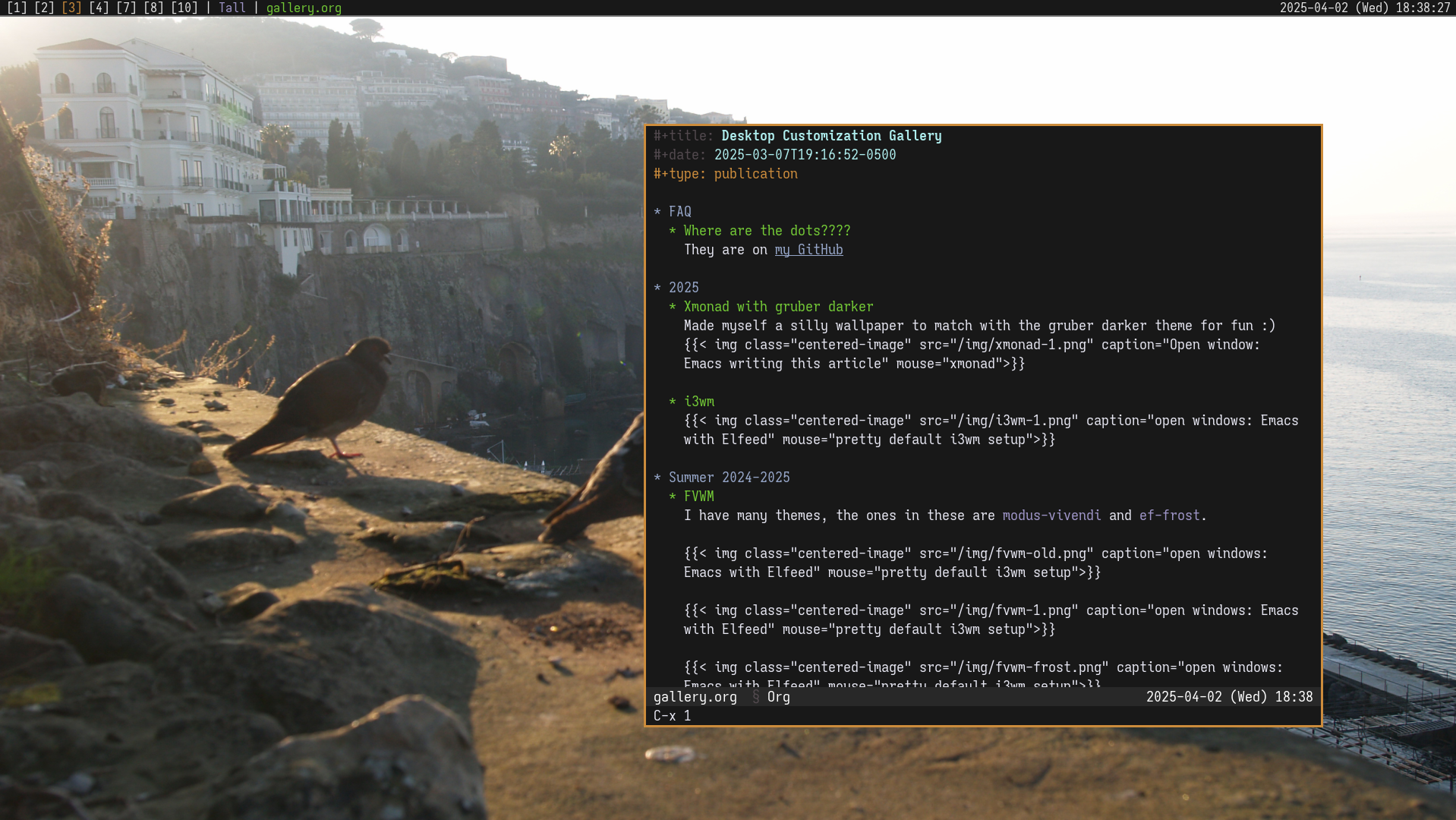Click the Org major mode indicator
This screenshot has height=820, width=1456.
tap(778, 697)
